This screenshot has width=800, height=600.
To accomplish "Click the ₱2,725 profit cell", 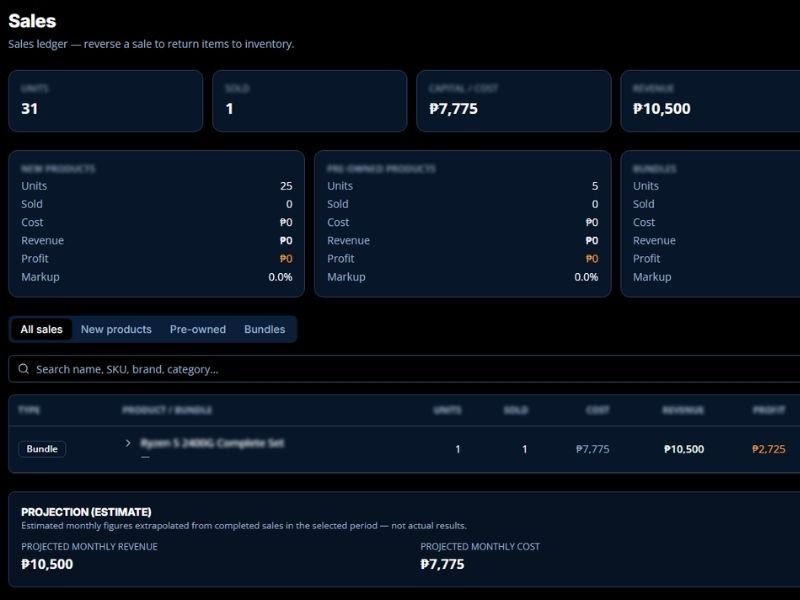I will (x=768, y=449).
